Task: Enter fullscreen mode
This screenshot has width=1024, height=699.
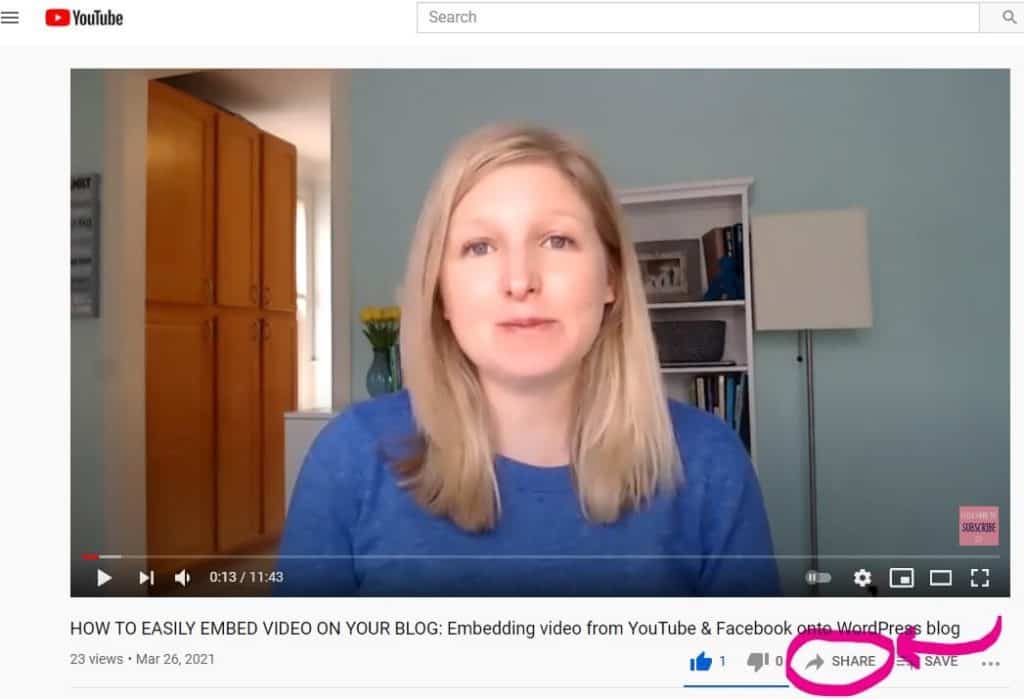Action: click(977, 577)
